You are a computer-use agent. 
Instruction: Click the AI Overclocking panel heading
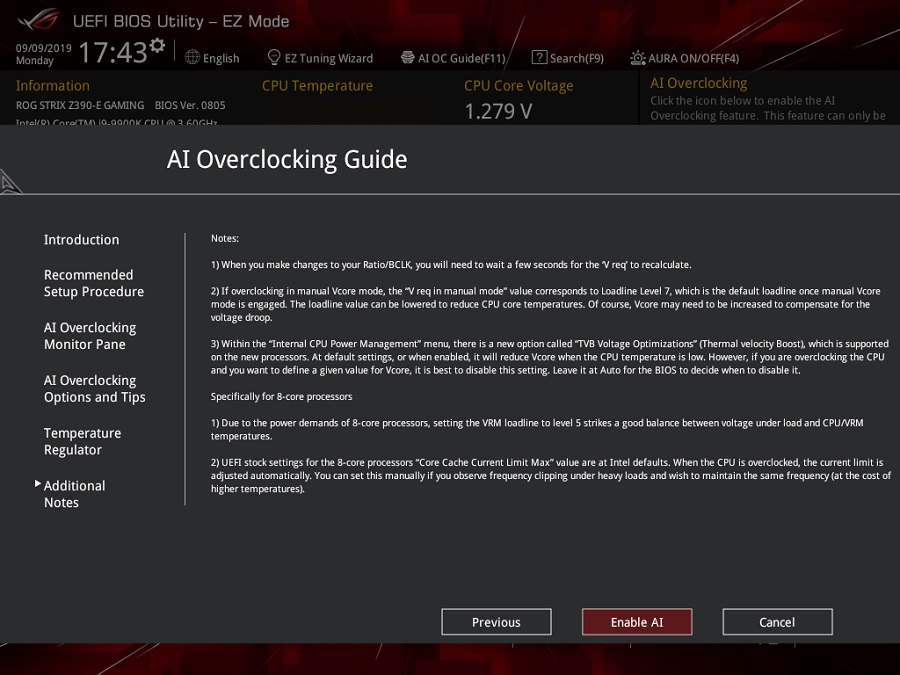click(x=699, y=83)
